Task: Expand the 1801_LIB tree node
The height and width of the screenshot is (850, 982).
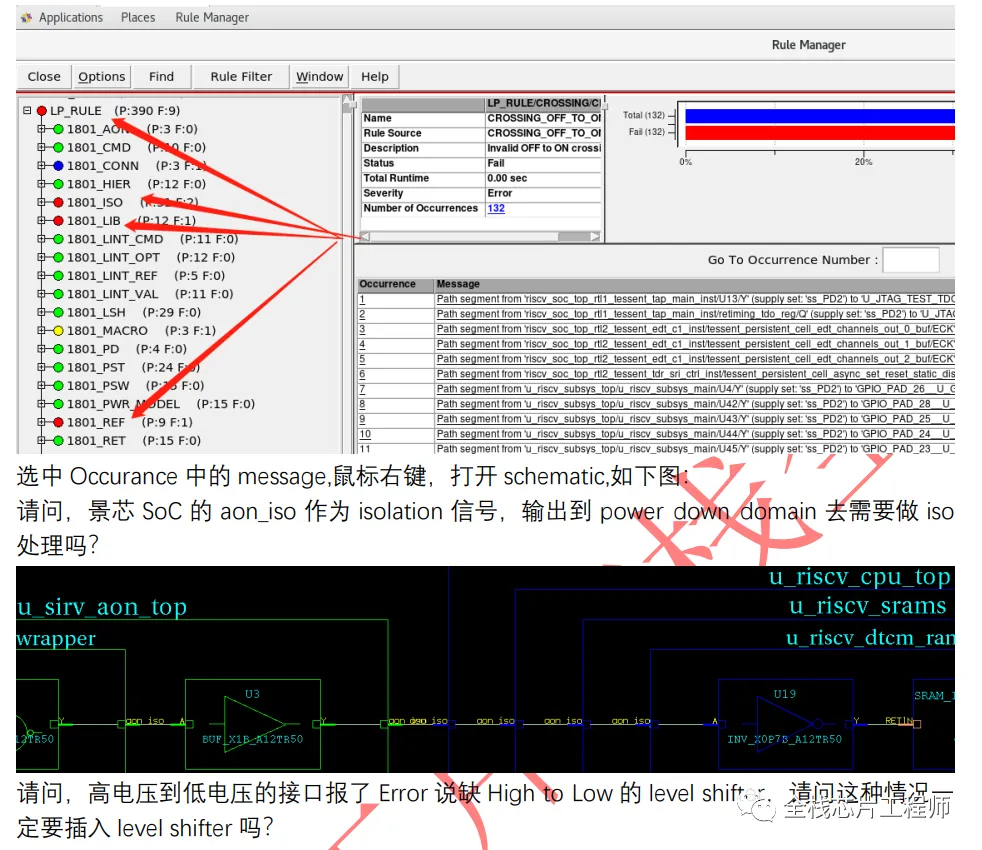Action: pyautogui.click(x=41, y=220)
